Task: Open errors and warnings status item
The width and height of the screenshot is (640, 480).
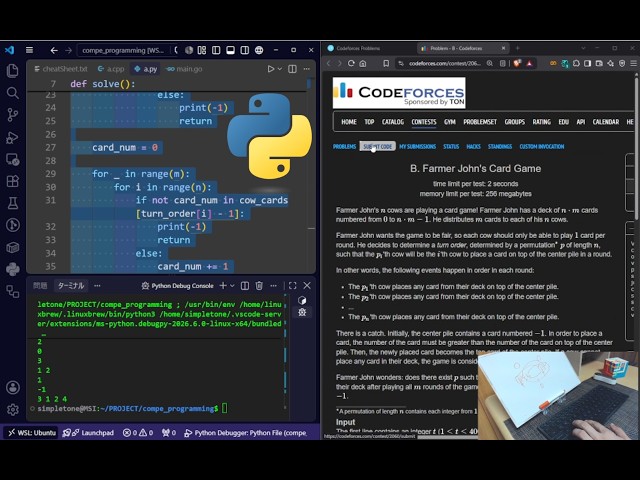Action: coord(138,433)
